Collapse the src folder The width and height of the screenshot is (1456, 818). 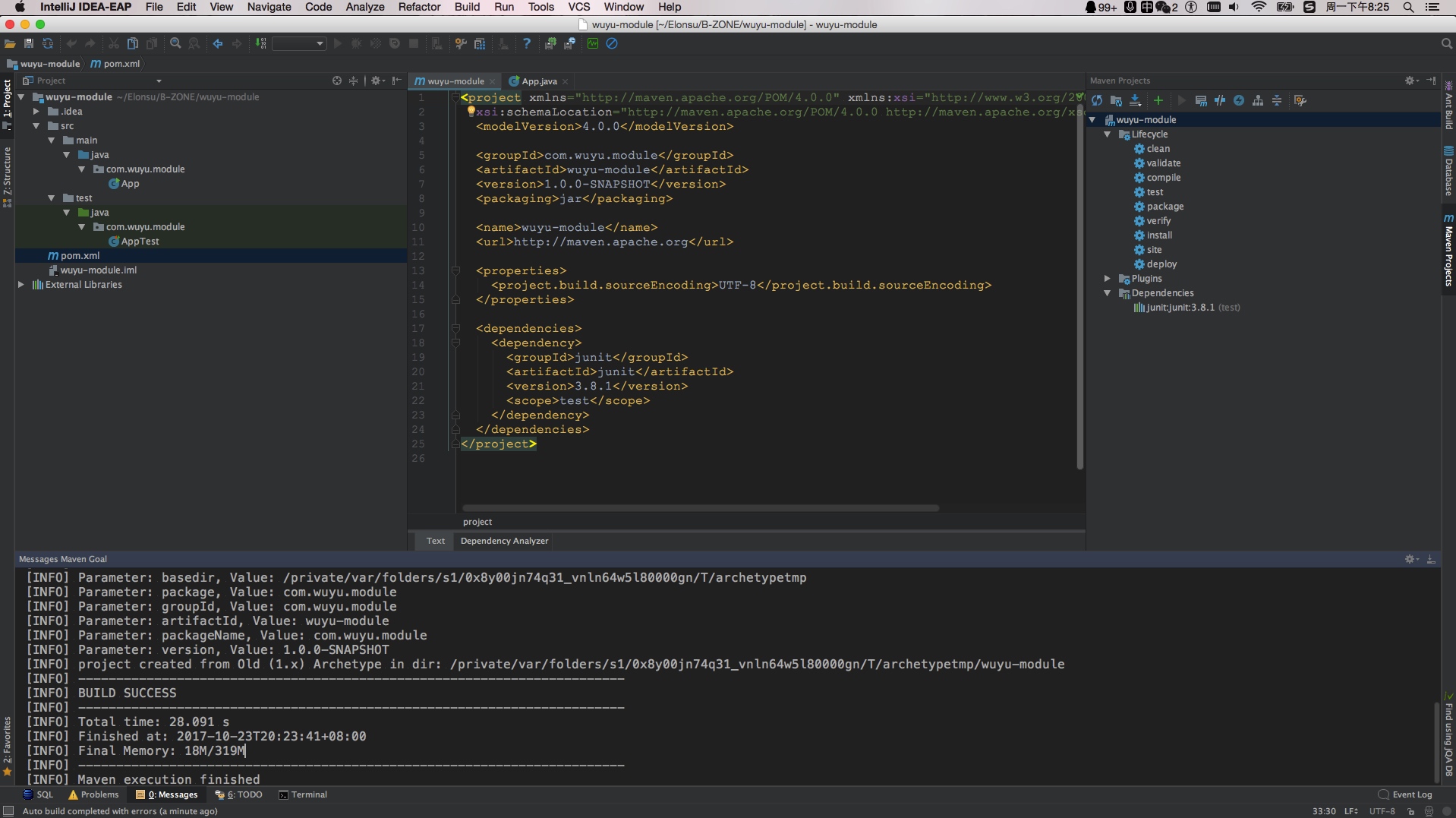pos(36,125)
